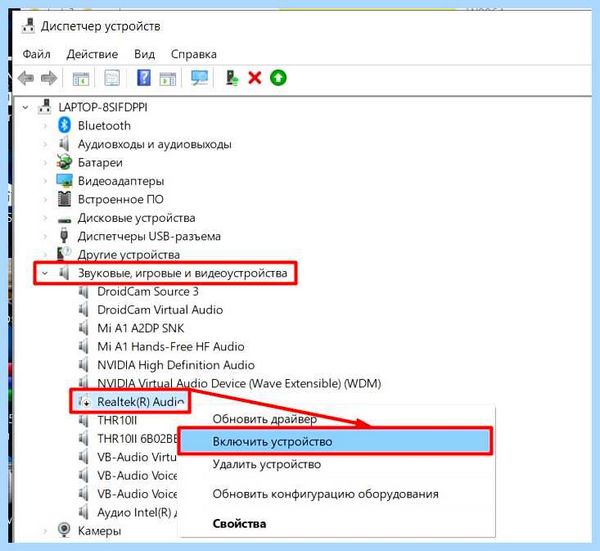The width and height of the screenshot is (600, 551).
Task: Click the firmware chip icon beside Встроенное ПО
Action: click(64, 199)
